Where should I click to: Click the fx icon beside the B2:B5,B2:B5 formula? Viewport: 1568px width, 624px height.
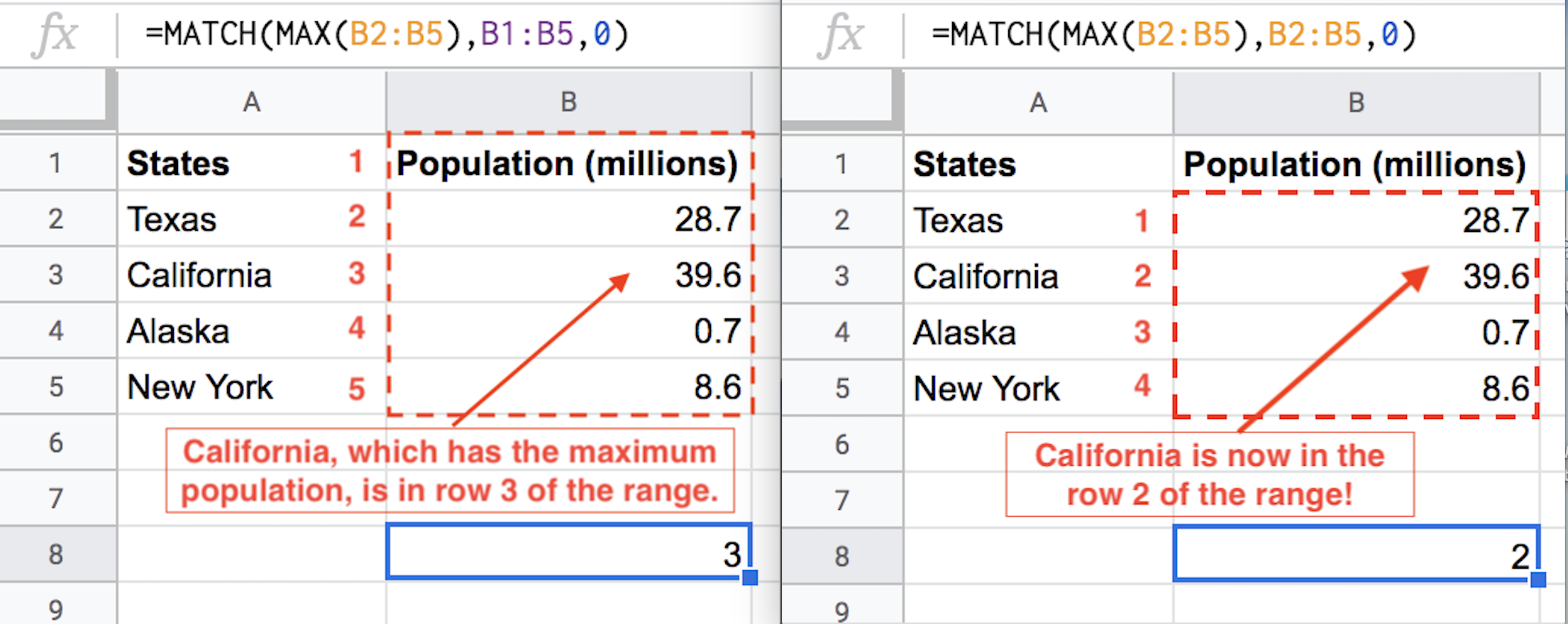click(x=841, y=34)
